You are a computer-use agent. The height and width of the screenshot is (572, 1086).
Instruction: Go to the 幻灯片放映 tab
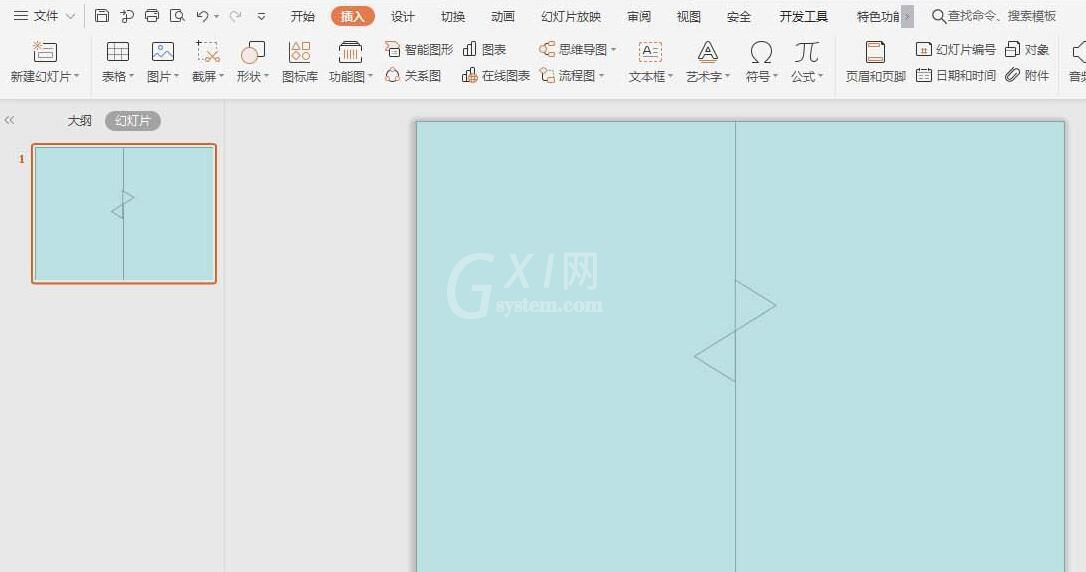(571, 16)
